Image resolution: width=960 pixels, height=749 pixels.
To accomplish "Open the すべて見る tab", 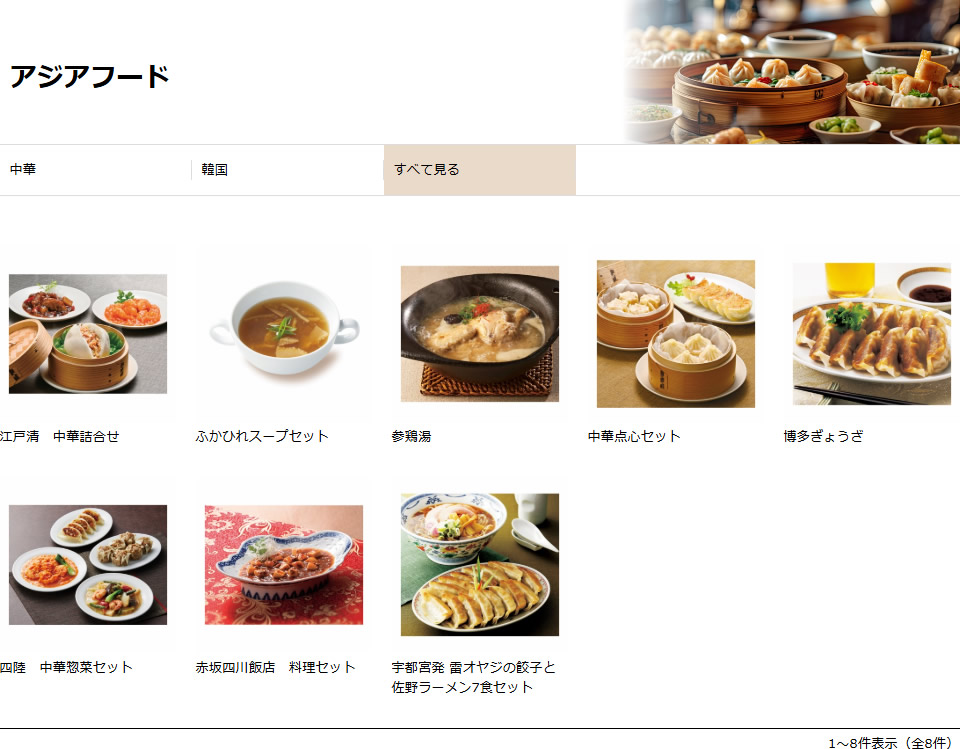I will [480, 170].
